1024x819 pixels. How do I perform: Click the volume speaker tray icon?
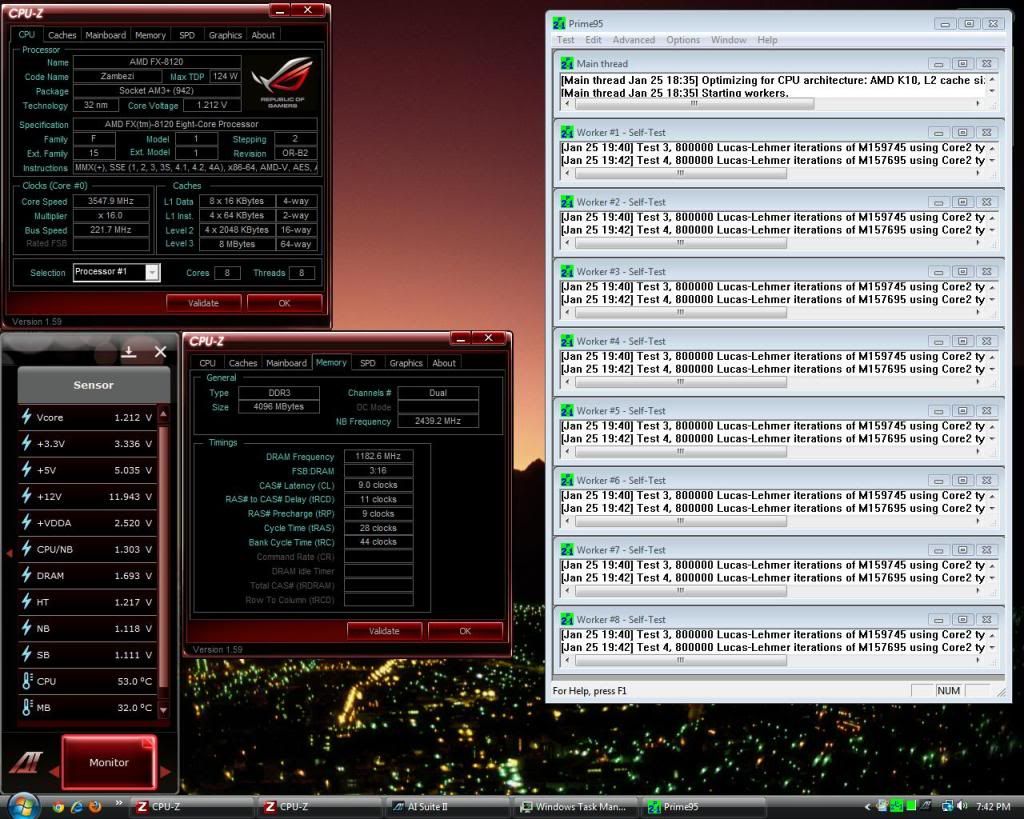click(962, 806)
